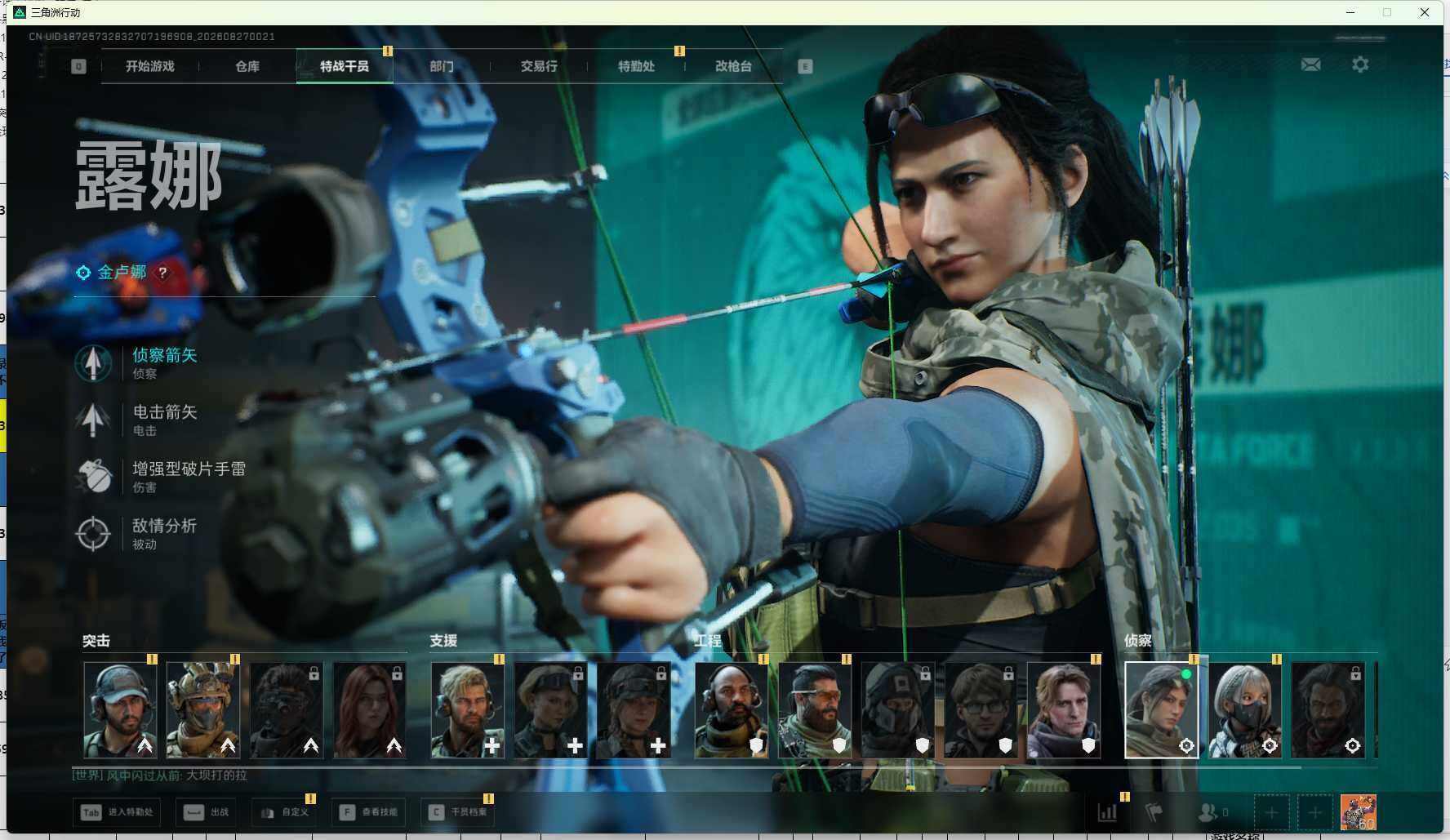Open the world chat message line
Screen dimensions: 1450x840
[x=159, y=775]
